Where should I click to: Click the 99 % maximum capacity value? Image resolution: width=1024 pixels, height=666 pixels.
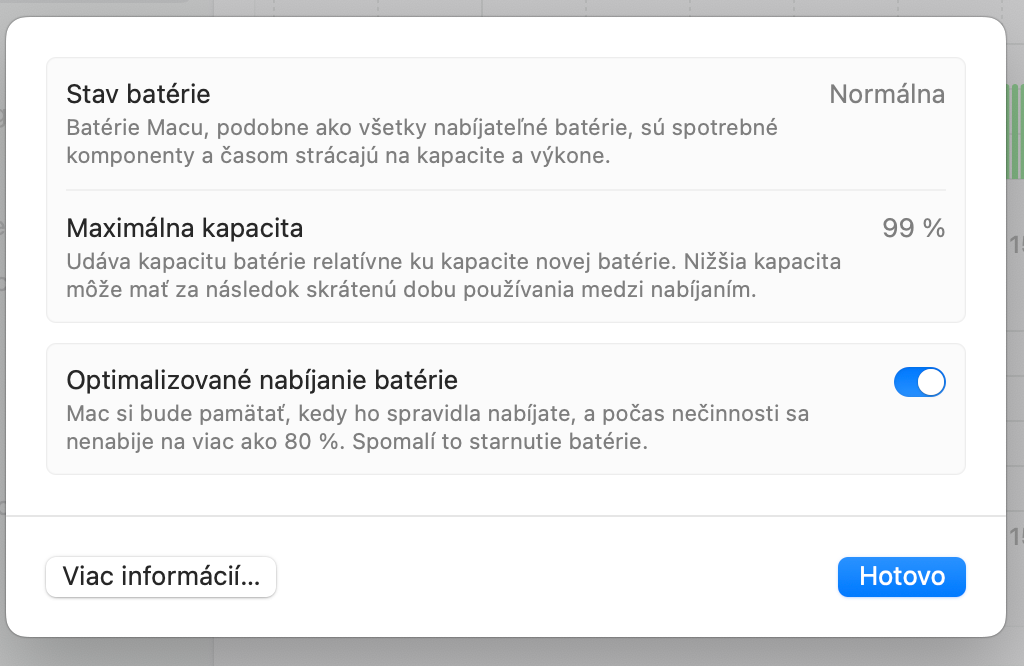tap(913, 228)
